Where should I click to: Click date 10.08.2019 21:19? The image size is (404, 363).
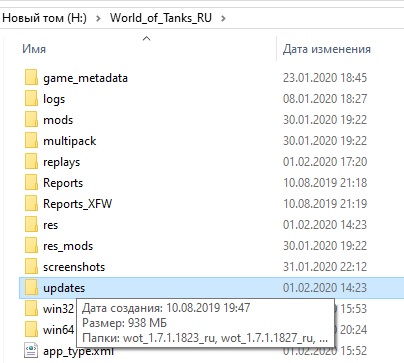[x=325, y=204]
